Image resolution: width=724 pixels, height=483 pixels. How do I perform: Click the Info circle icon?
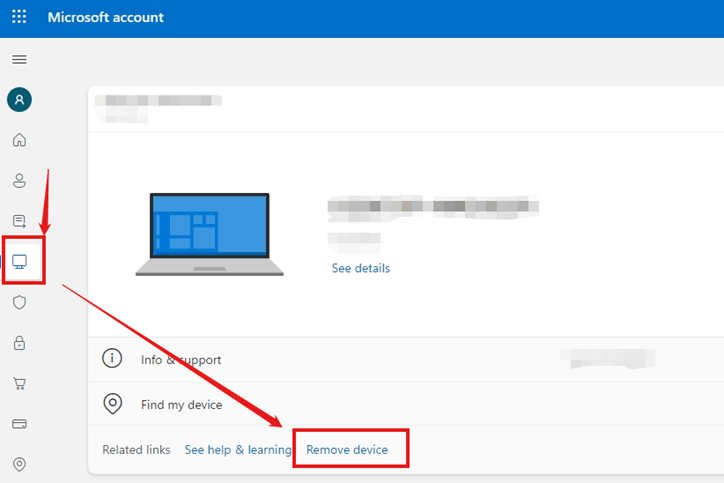112,358
